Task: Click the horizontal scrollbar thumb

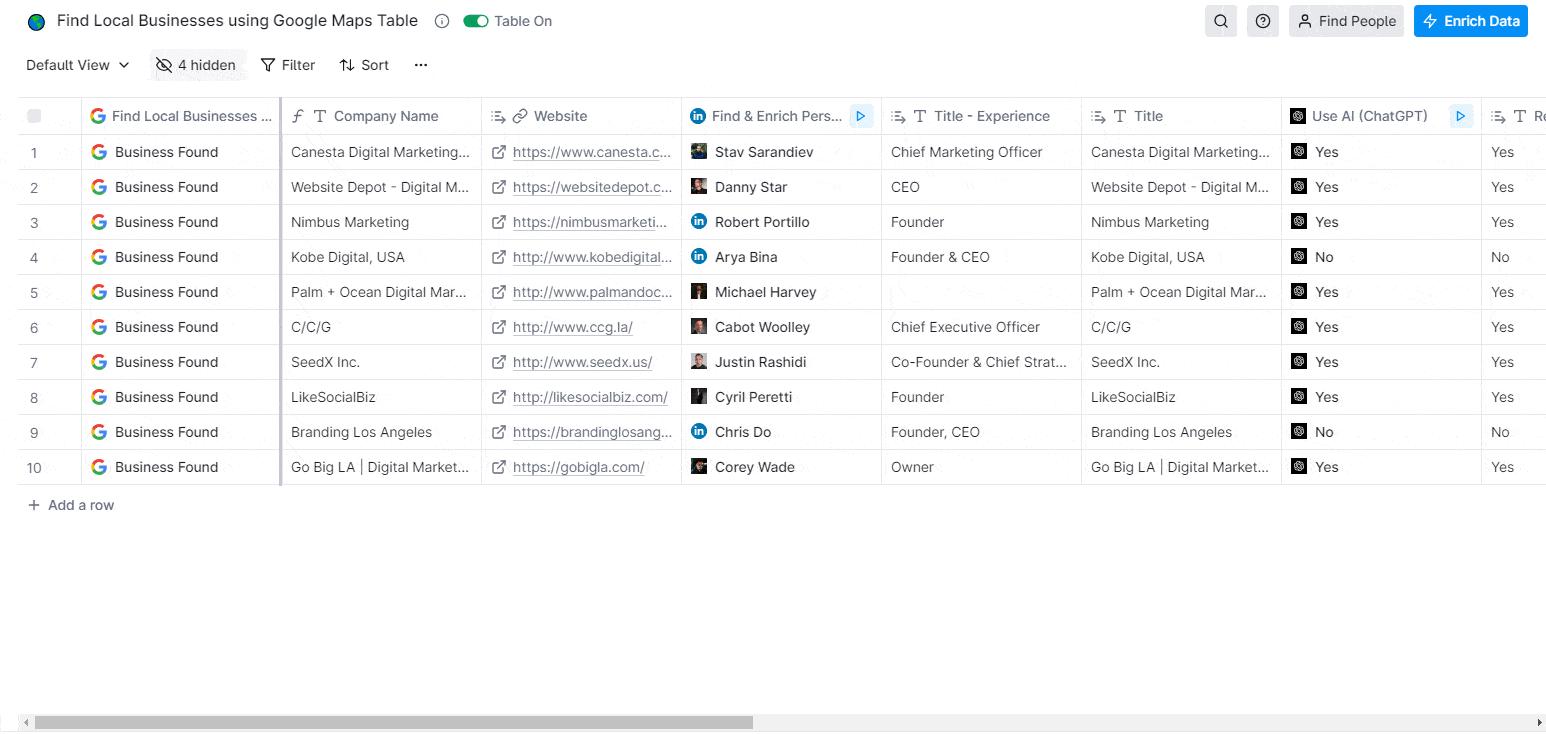Action: click(393, 722)
